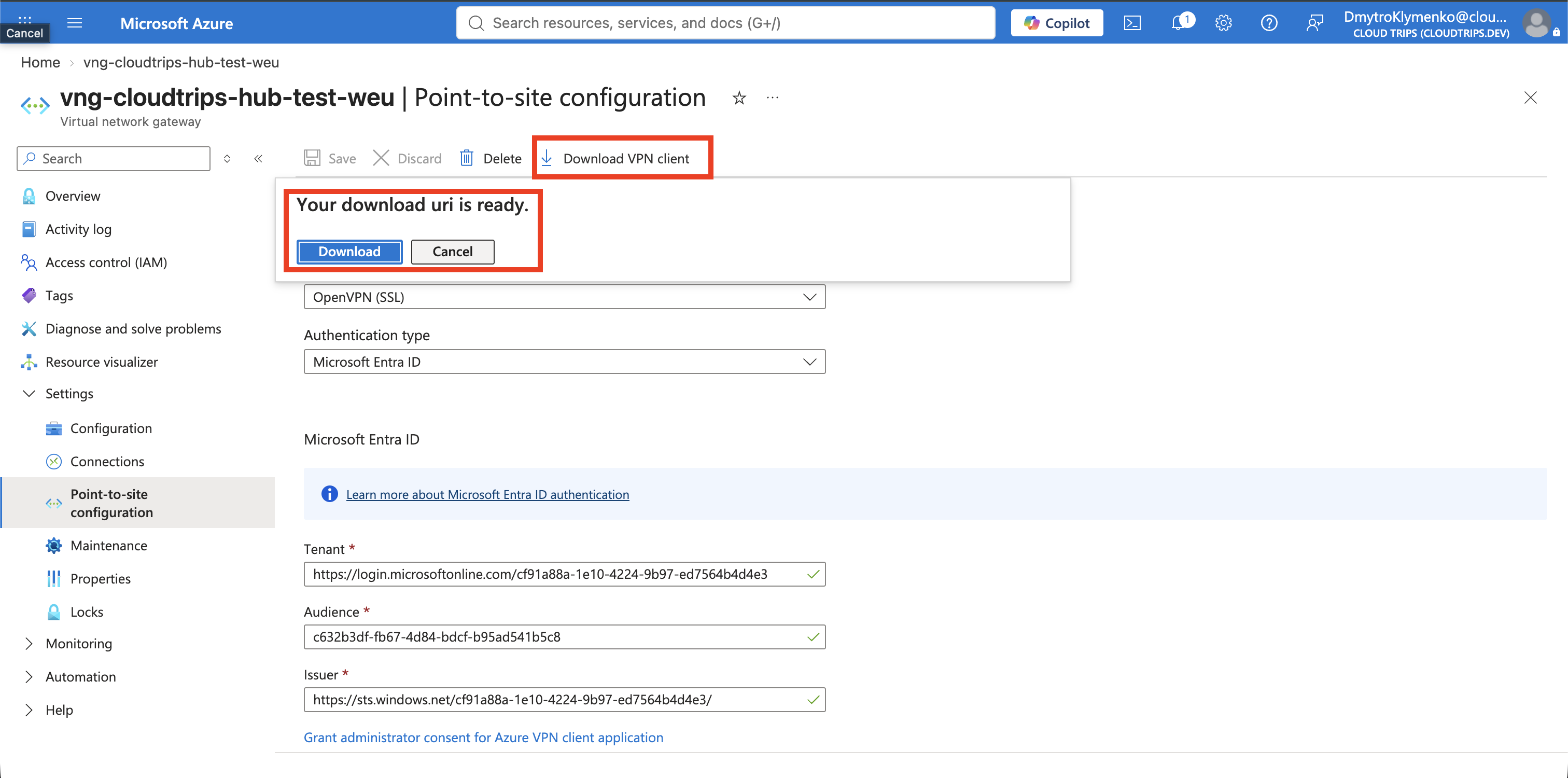Image resolution: width=1568 pixels, height=778 pixels.
Task: Close the Point-to-site configuration blade
Action: 1530,98
